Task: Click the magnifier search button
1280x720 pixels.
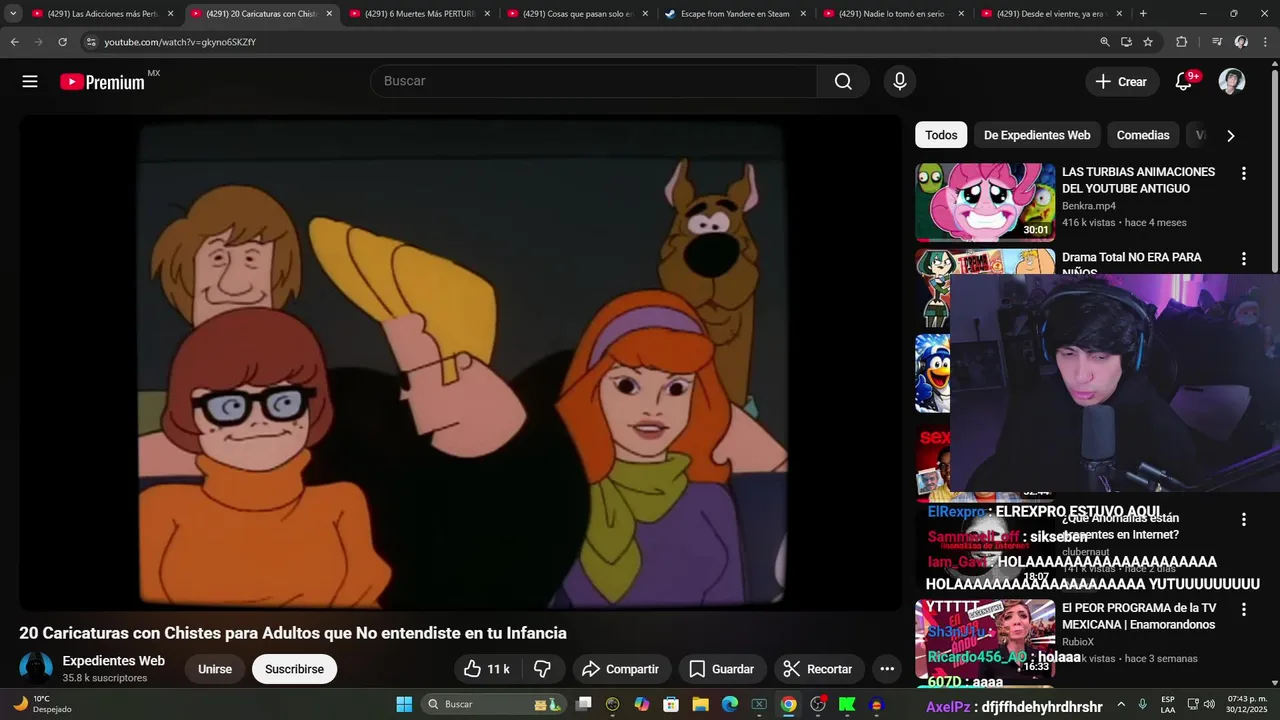Action: pos(843,81)
